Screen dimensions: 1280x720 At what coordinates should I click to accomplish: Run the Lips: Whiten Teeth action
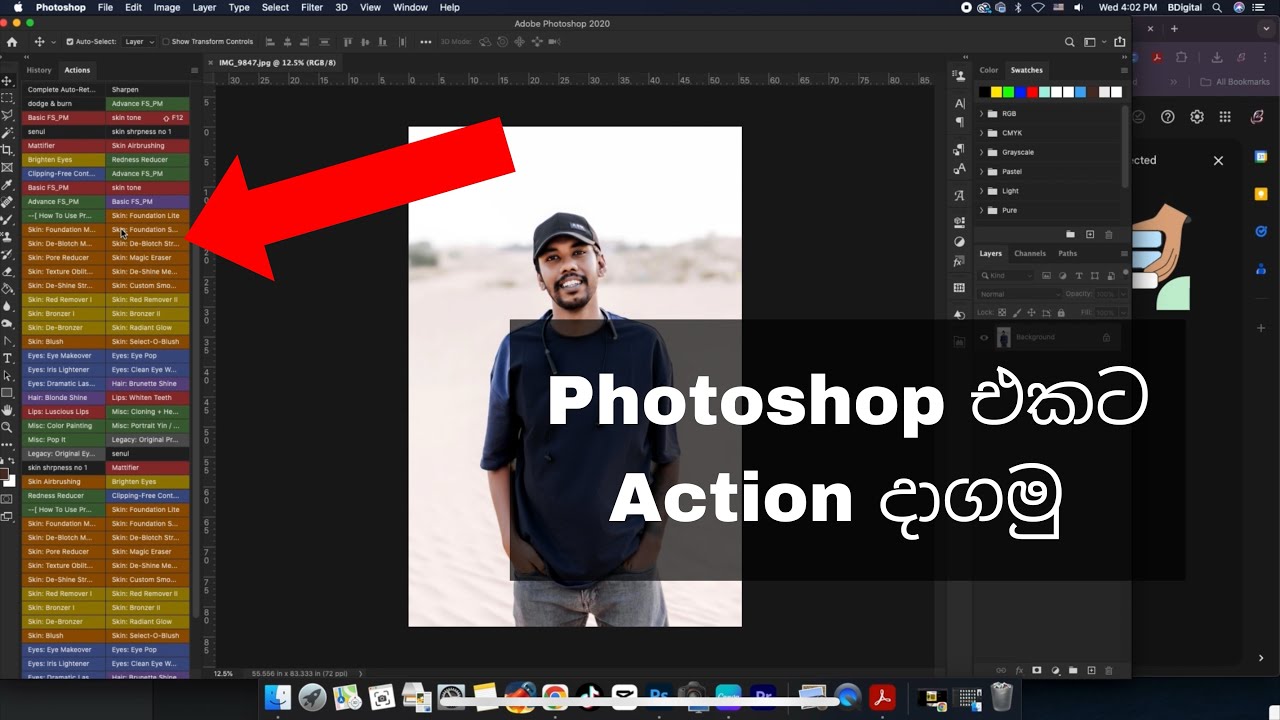(x=148, y=398)
